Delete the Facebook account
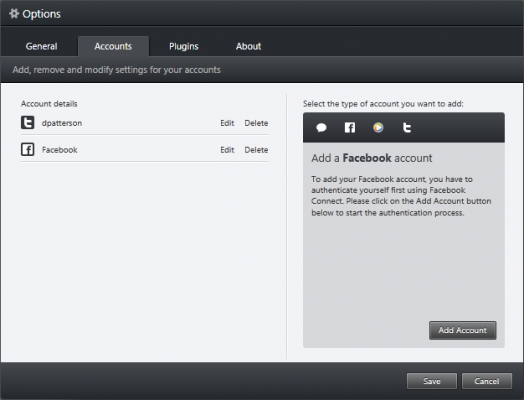This screenshot has width=524, height=400. [x=256, y=150]
